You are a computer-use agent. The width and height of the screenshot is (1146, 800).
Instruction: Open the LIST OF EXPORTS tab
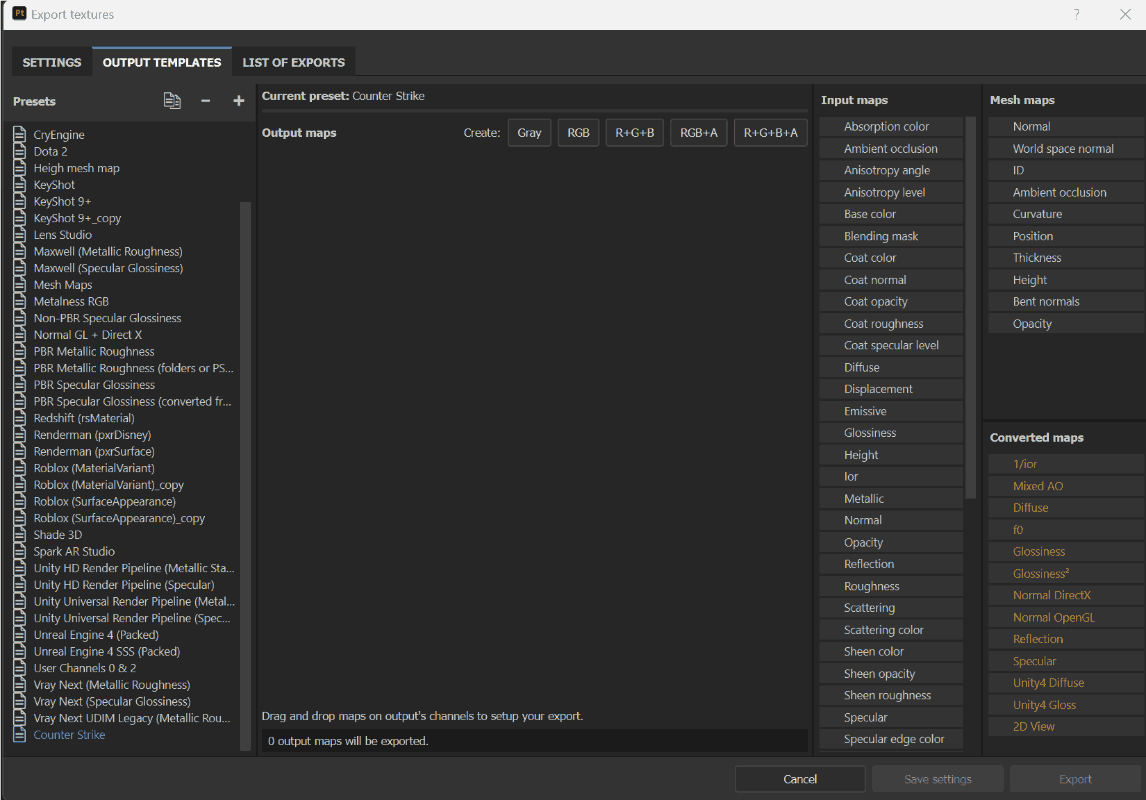[x=293, y=61]
